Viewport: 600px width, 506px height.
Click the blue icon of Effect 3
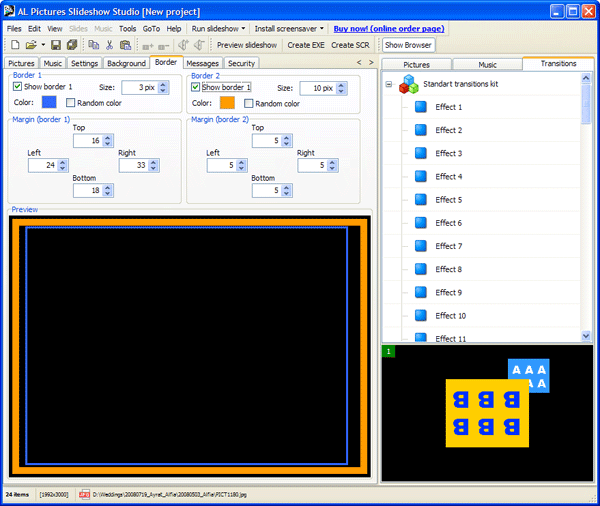coord(421,153)
